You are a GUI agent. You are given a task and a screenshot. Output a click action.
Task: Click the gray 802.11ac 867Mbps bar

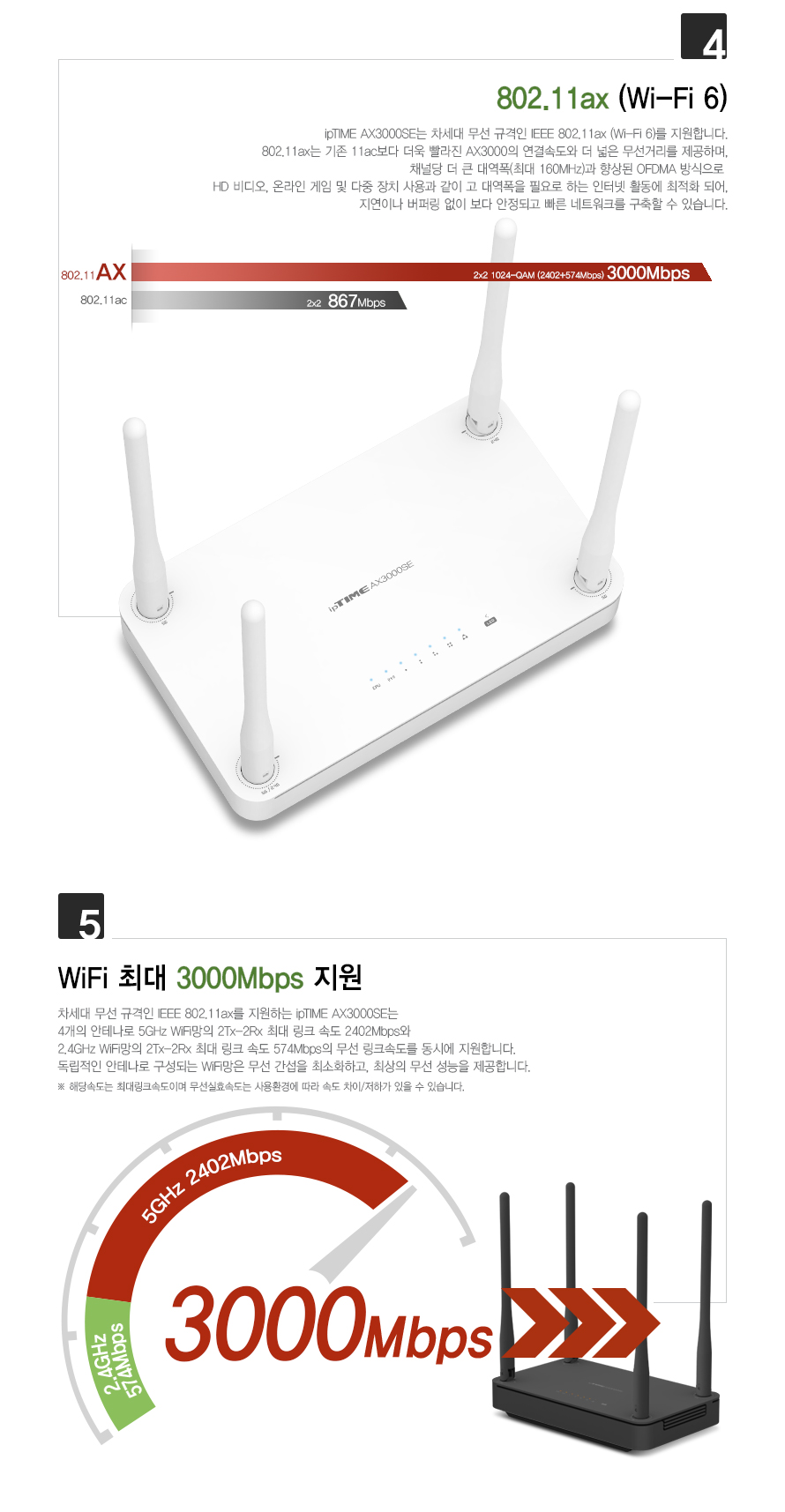point(269,301)
